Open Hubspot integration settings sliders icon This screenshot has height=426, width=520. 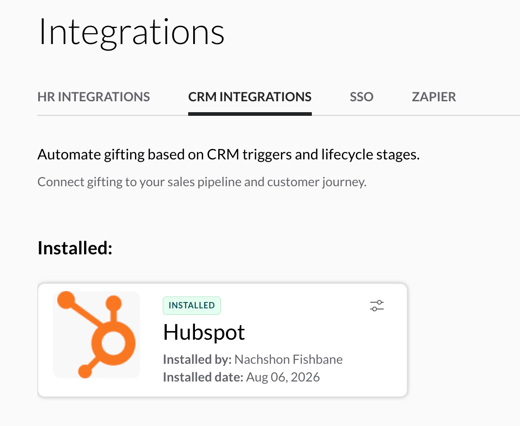click(x=377, y=306)
